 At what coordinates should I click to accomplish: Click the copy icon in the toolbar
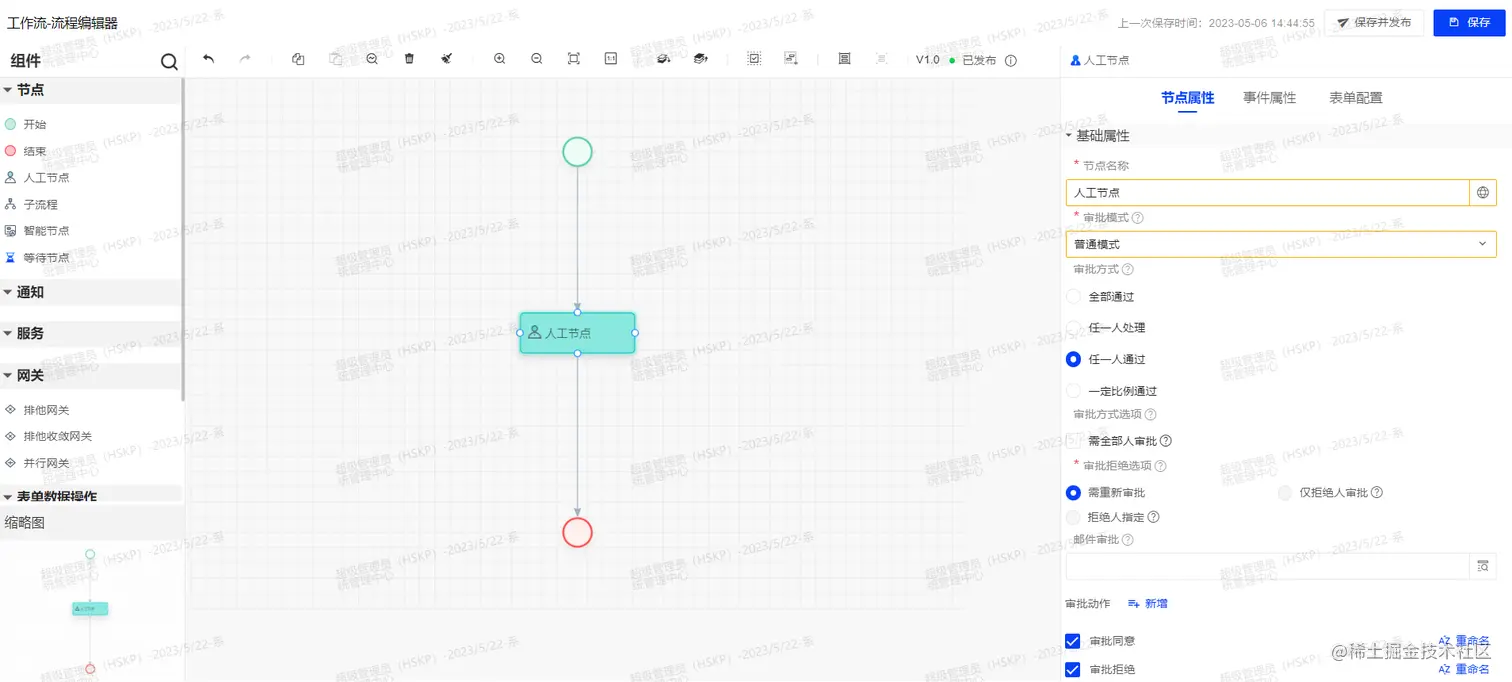click(298, 59)
